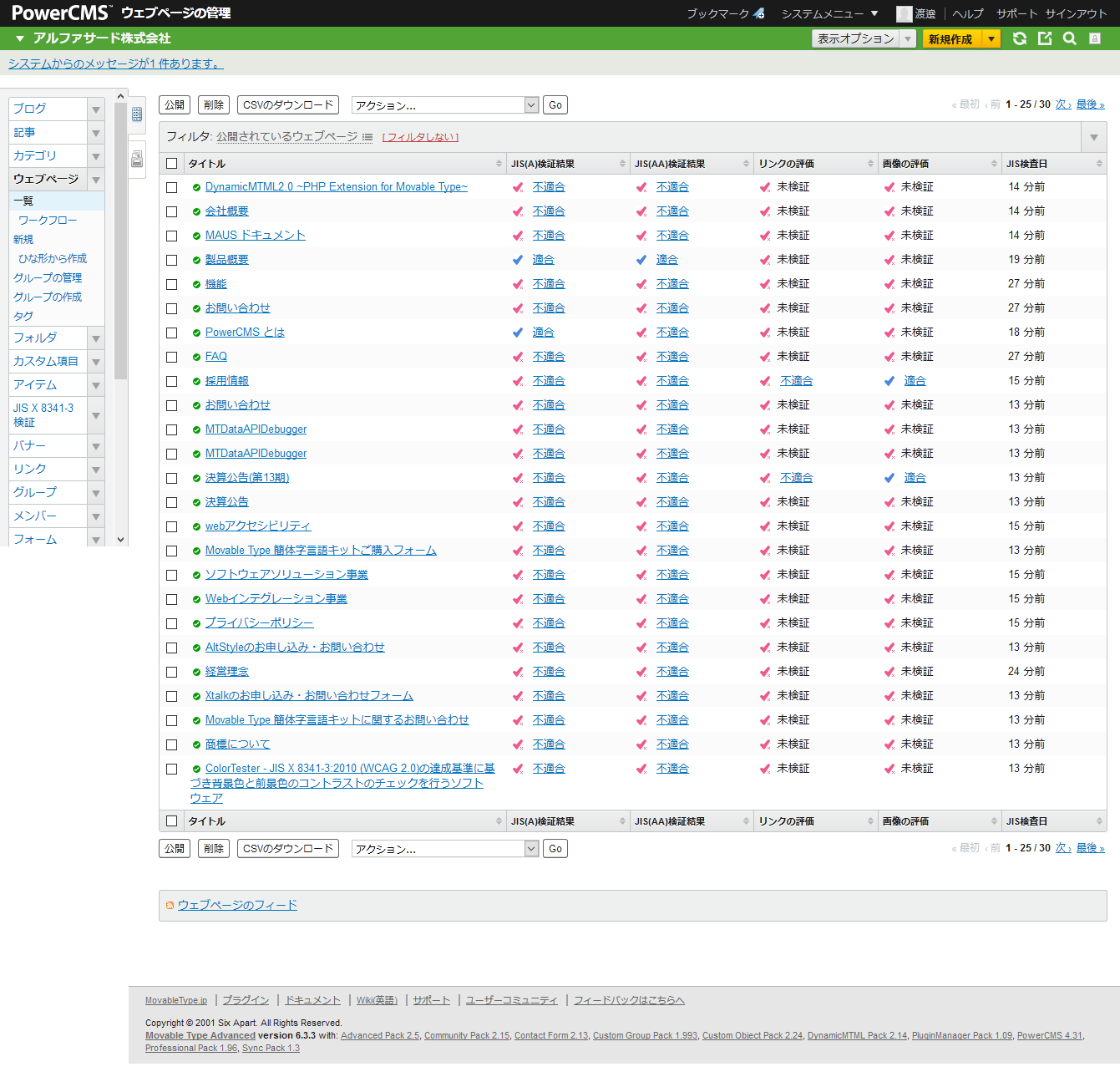This screenshot has width=1120, height=1077.
Task: Open the ウェブページのフィード link
Action: [237, 906]
